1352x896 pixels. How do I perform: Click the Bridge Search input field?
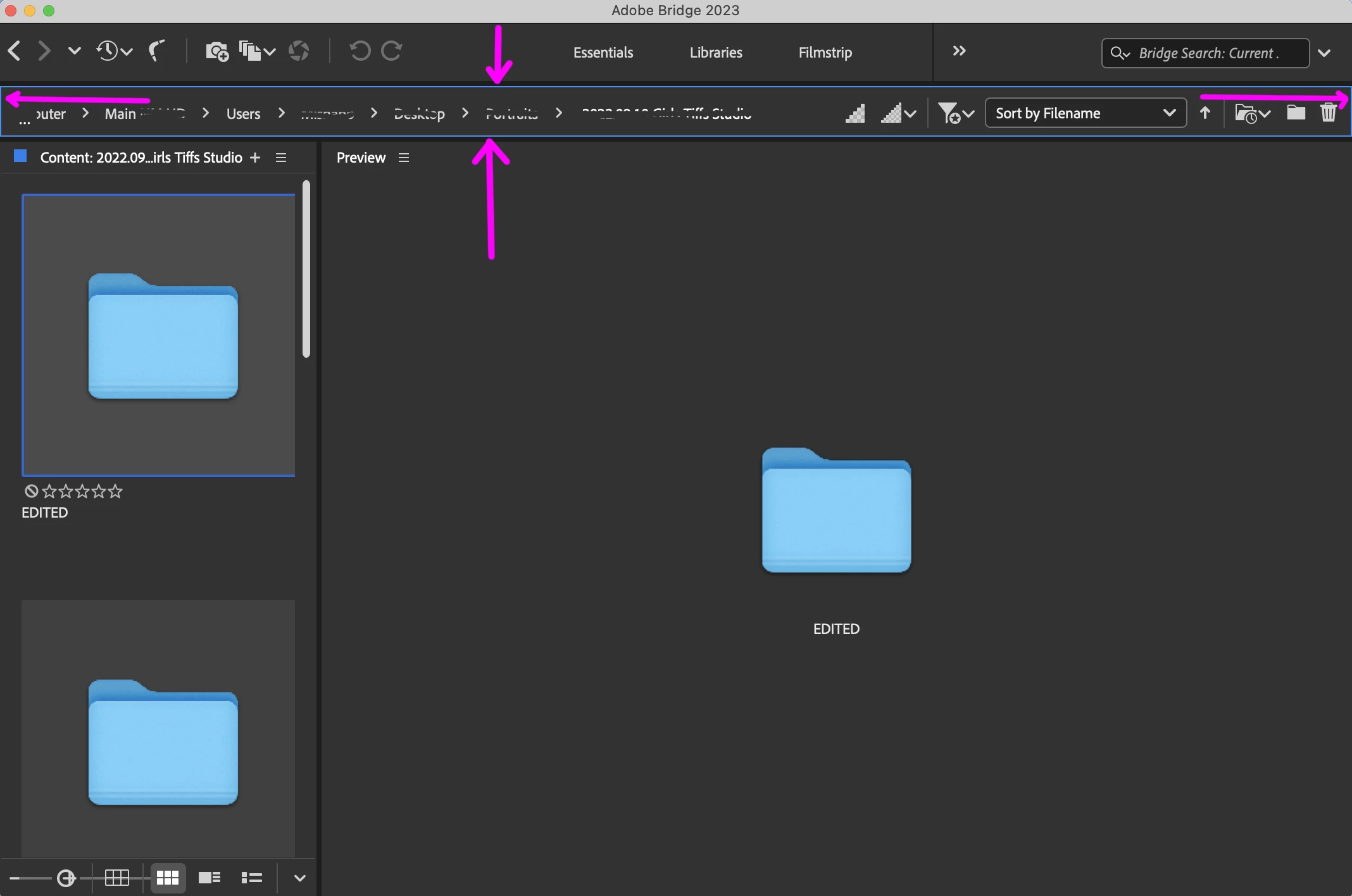[x=1208, y=53]
